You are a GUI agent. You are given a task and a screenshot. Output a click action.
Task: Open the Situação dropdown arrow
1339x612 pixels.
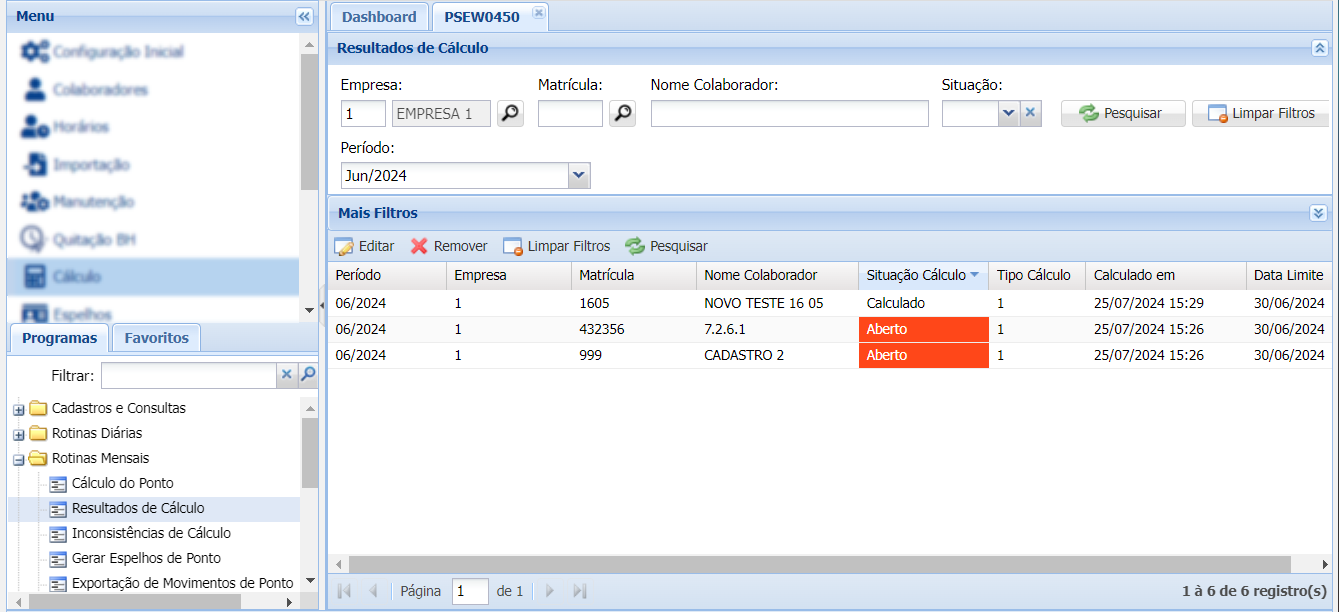(1008, 114)
